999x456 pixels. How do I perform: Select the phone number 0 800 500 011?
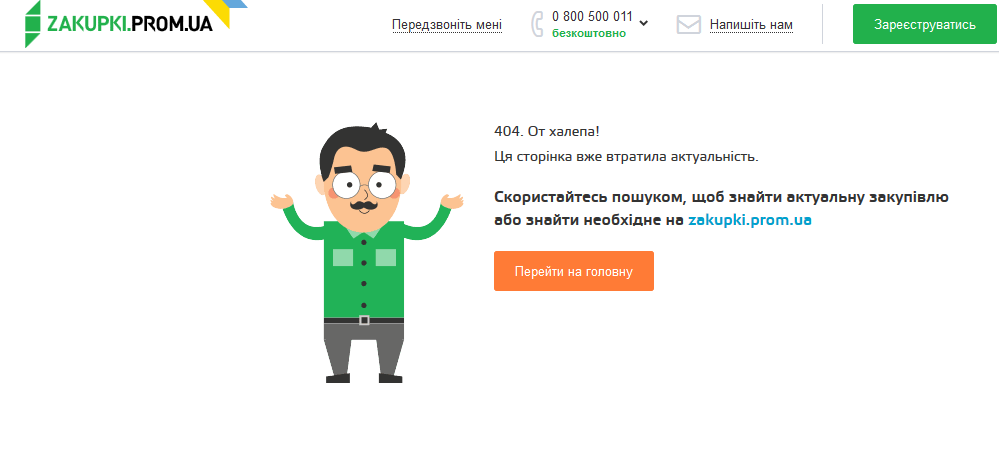point(592,17)
